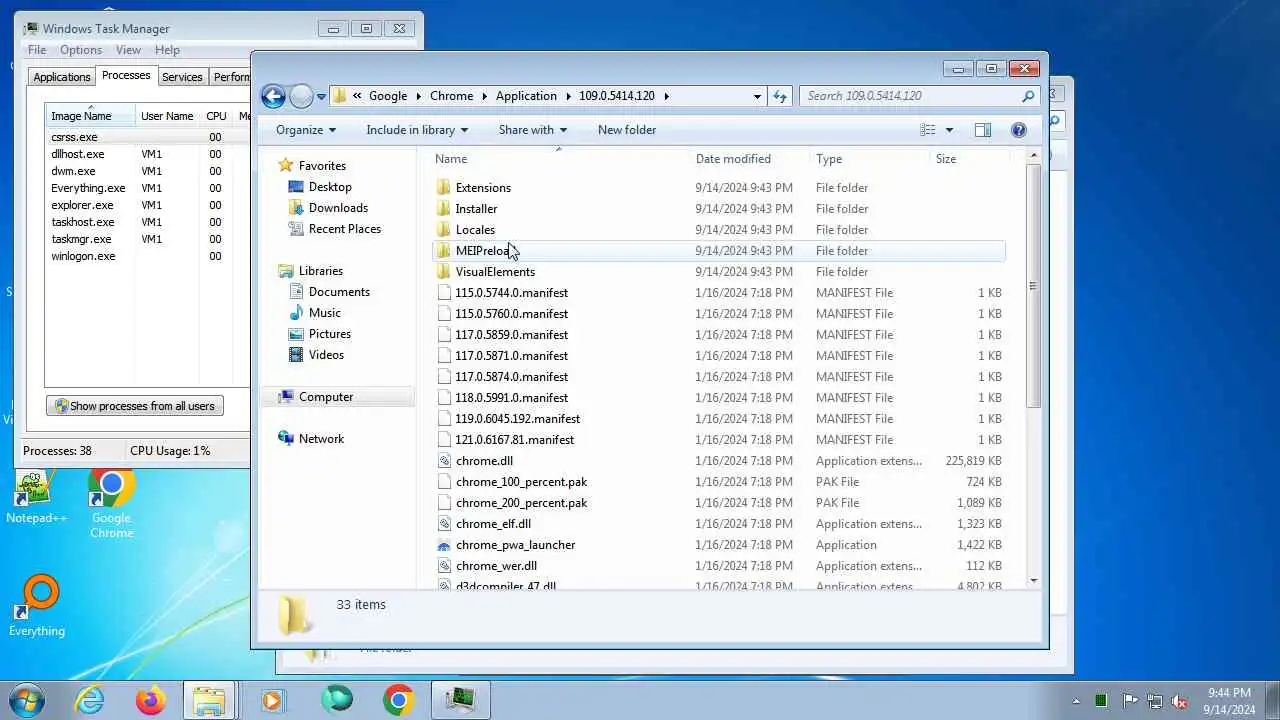1280x720 pixels.
Task: Click the New folder button
Action: pos(627,130)
